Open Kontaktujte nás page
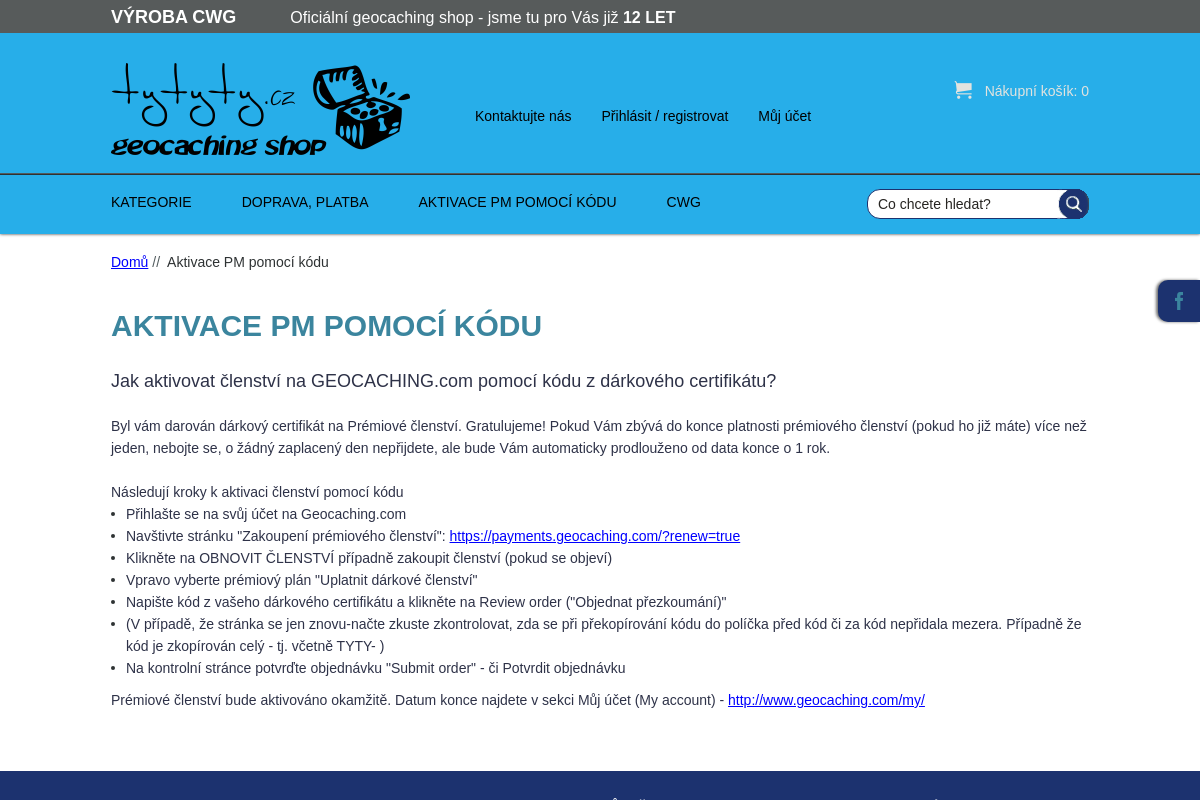The height and width of the screenshot is (800, 1200). [x=523, y=116]
